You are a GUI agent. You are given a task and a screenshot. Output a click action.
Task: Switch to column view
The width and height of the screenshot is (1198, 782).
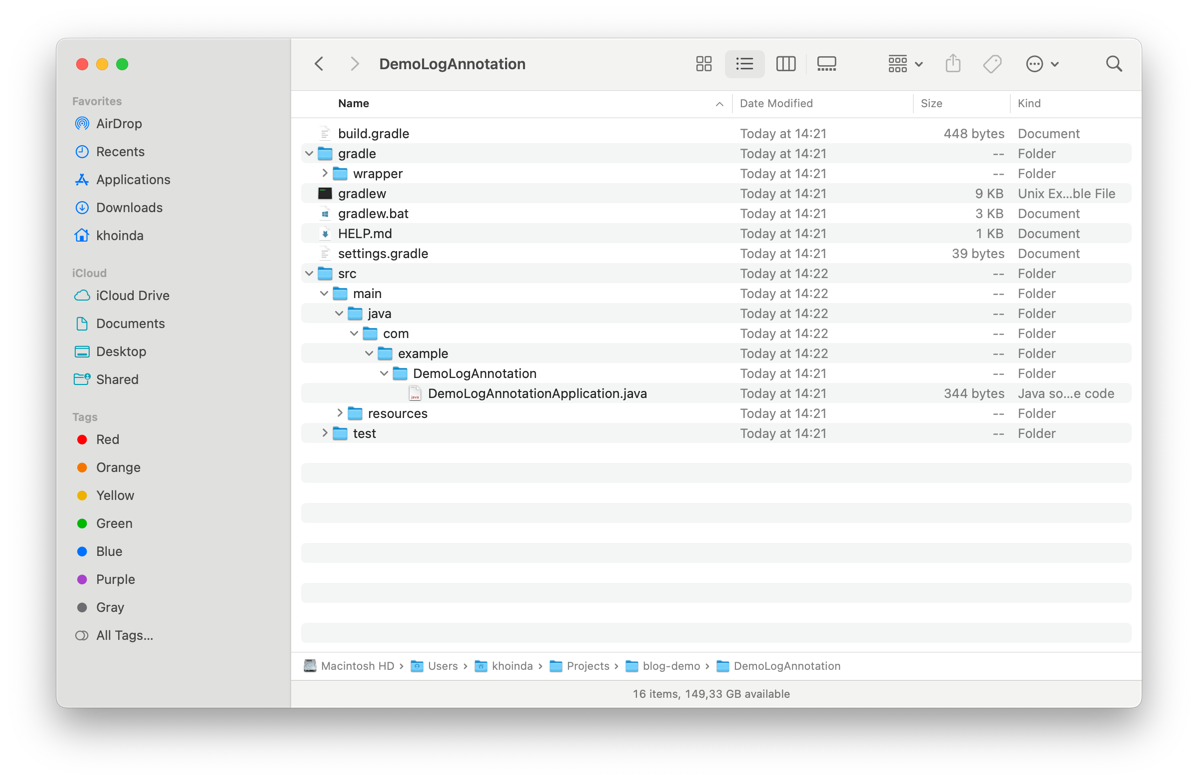coord(786,64)
